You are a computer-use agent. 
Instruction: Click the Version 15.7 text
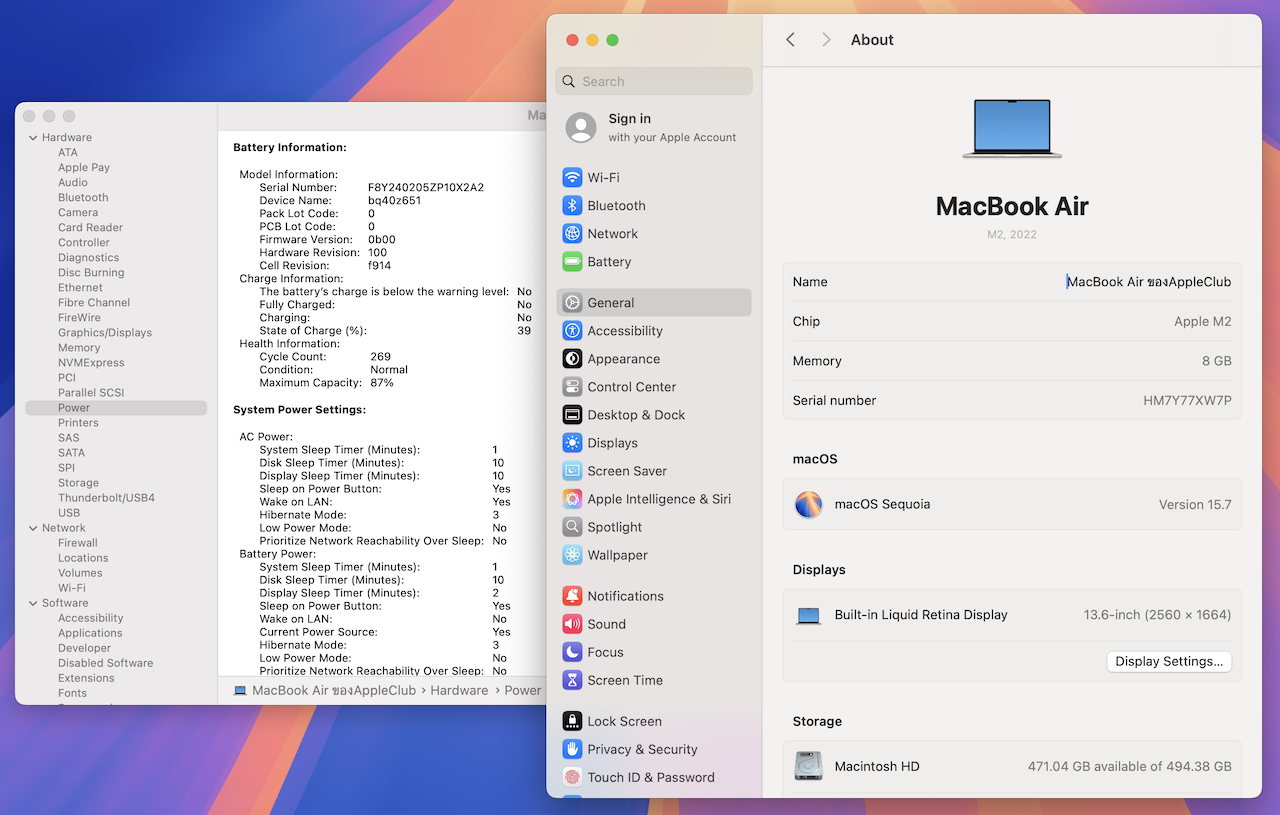coord(1195,505)
